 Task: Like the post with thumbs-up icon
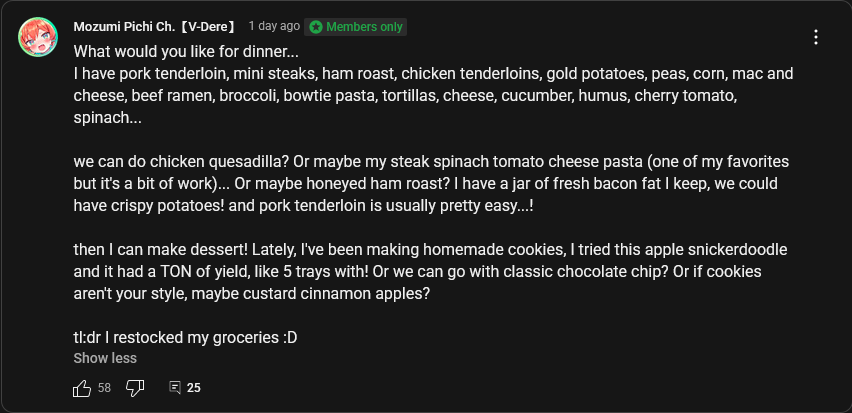(83, 388)
